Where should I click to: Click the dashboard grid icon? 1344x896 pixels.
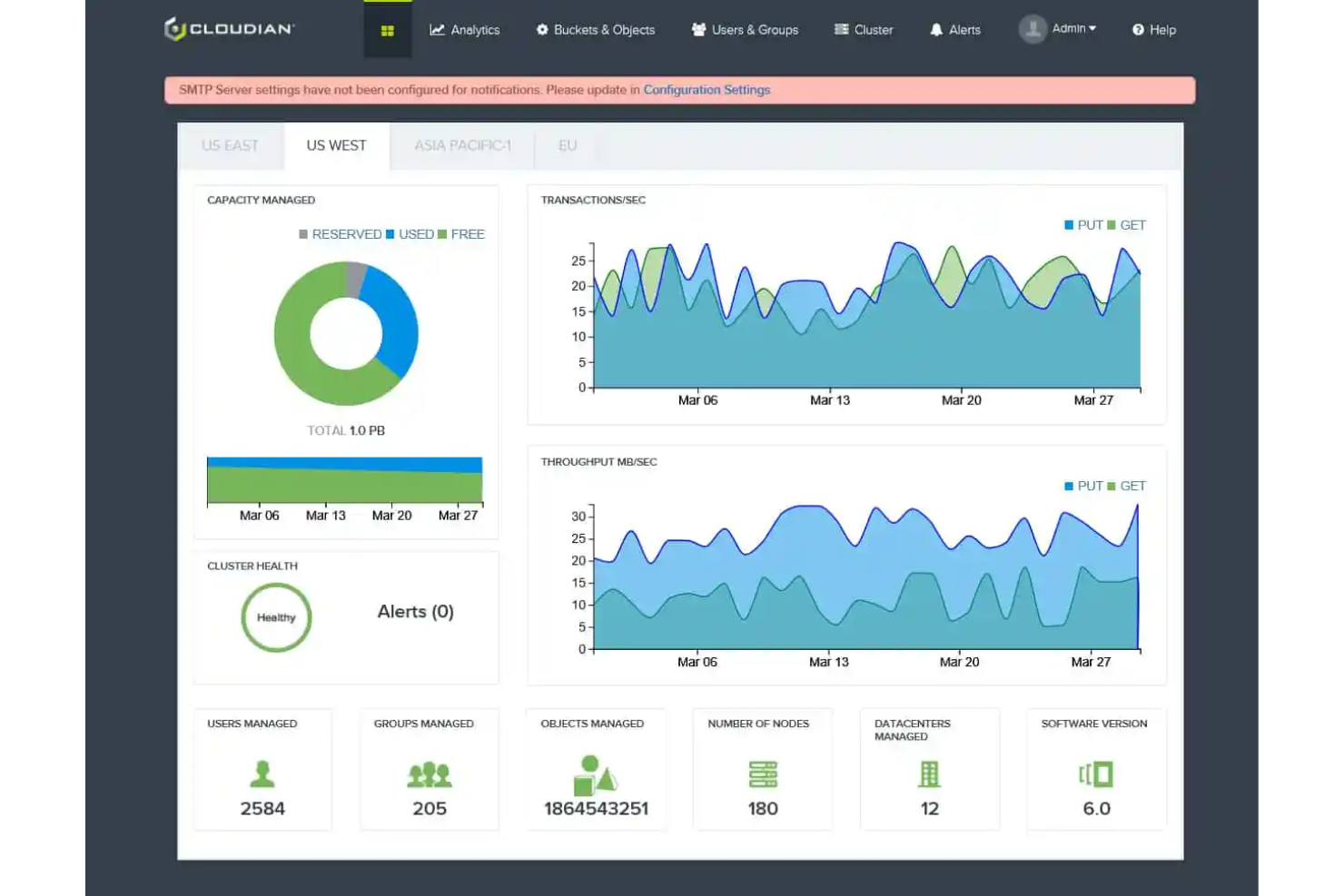point(388,29)
